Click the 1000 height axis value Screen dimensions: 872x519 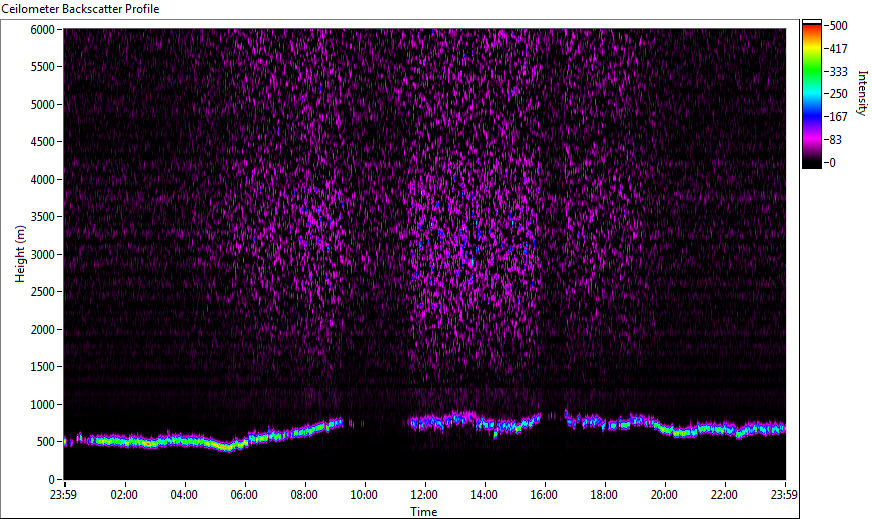(43, 405)
